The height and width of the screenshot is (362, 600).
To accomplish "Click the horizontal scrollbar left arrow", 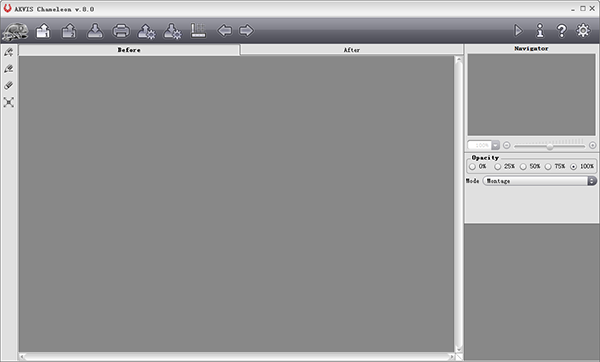I will pos(22,357).
